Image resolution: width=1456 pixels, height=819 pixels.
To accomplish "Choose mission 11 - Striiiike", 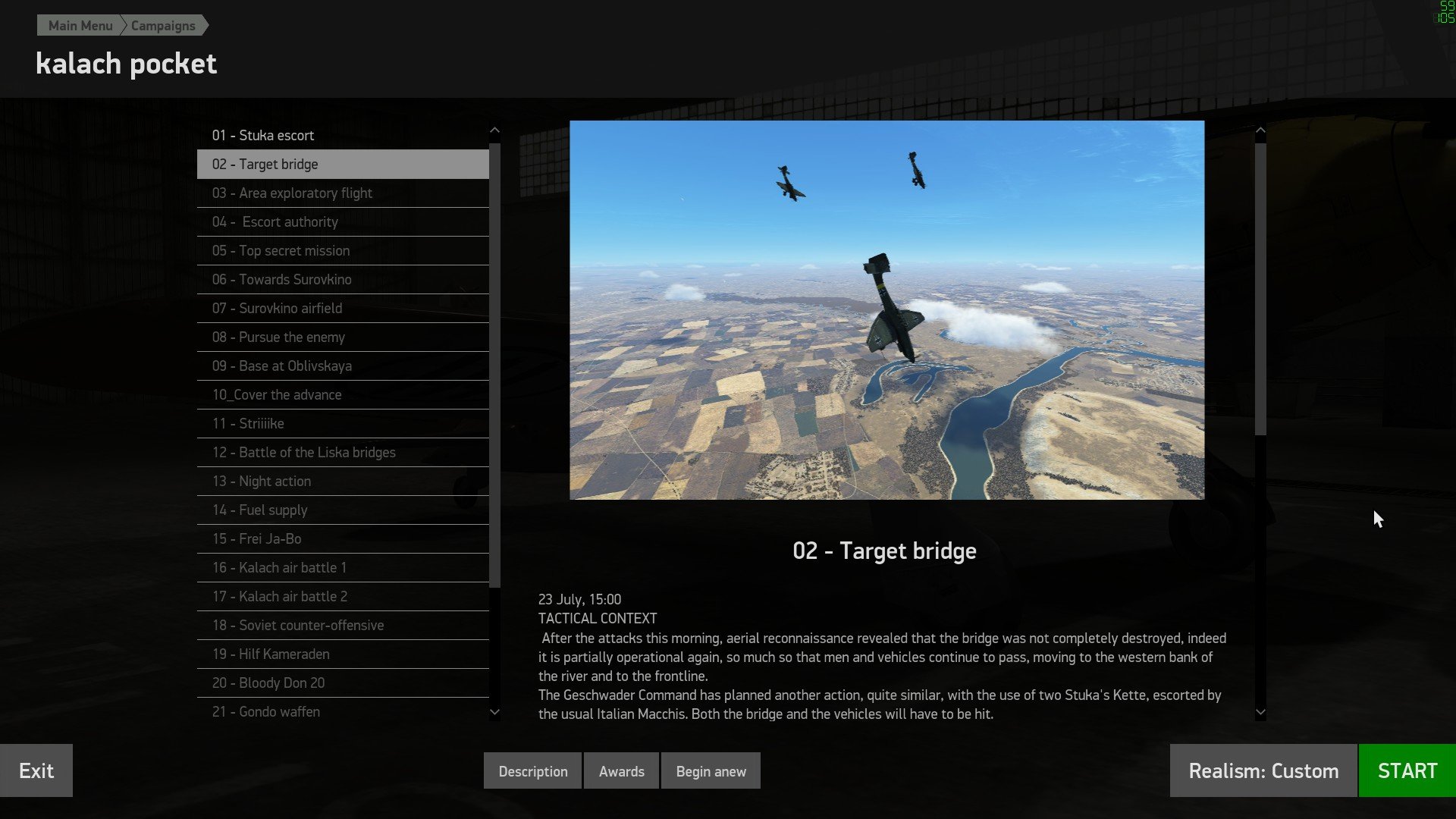I will pos(343,423).
